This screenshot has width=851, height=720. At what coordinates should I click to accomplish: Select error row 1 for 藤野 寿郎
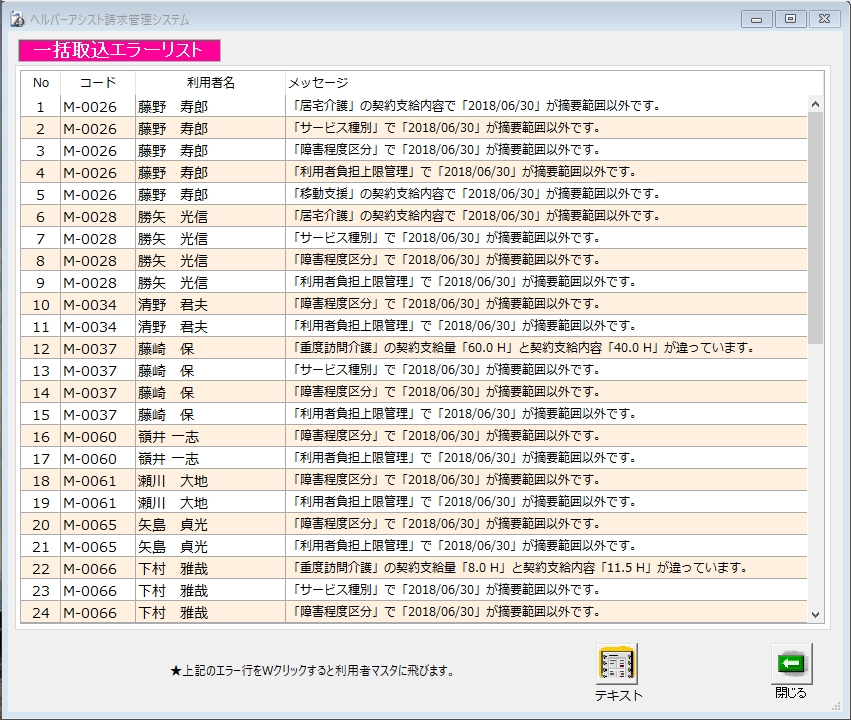[173, 106]
